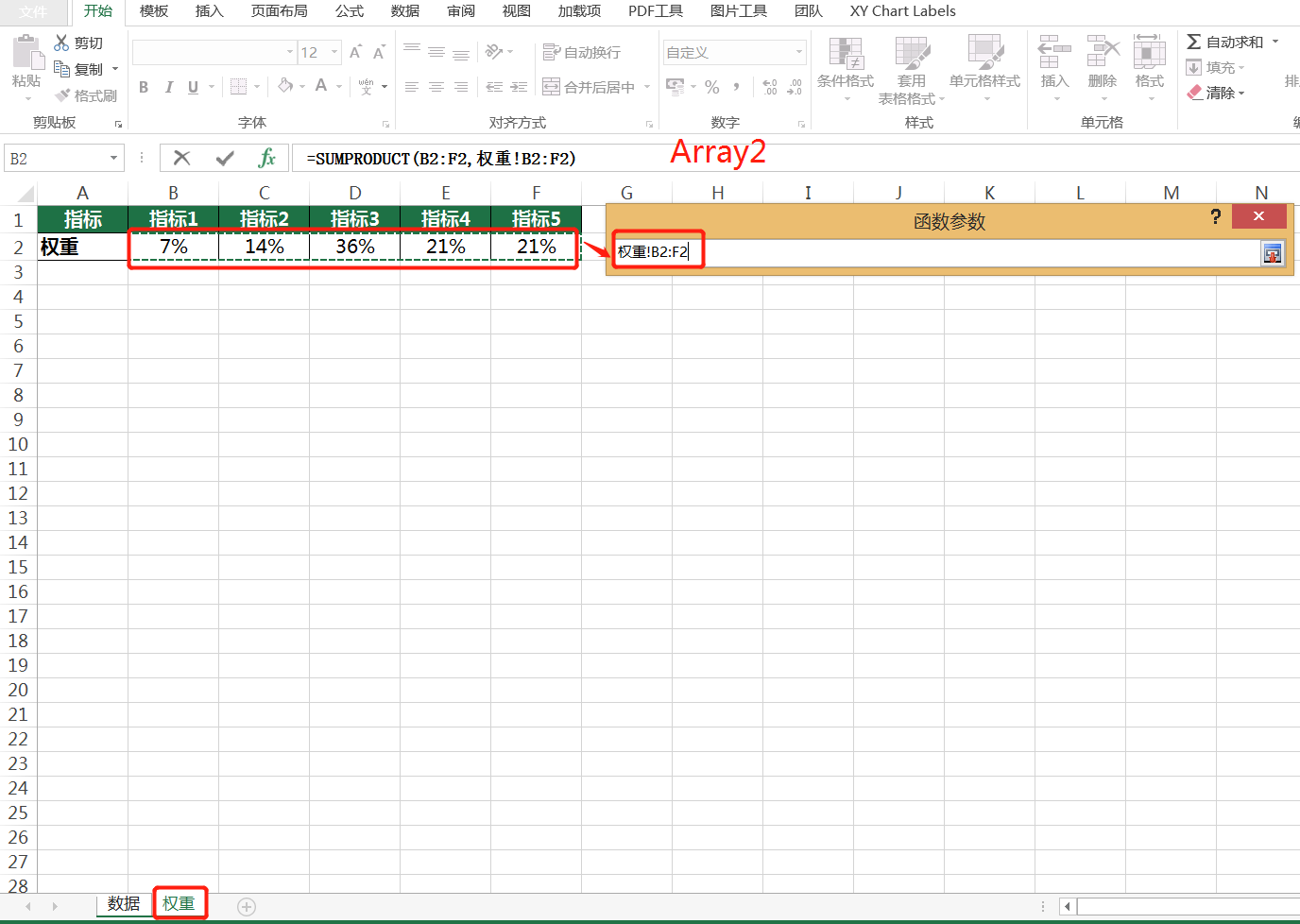The height and width of the screenshot is (924, 1300).
Task: Open the 填充 fill menu
Action: [x=1215, y=67]
